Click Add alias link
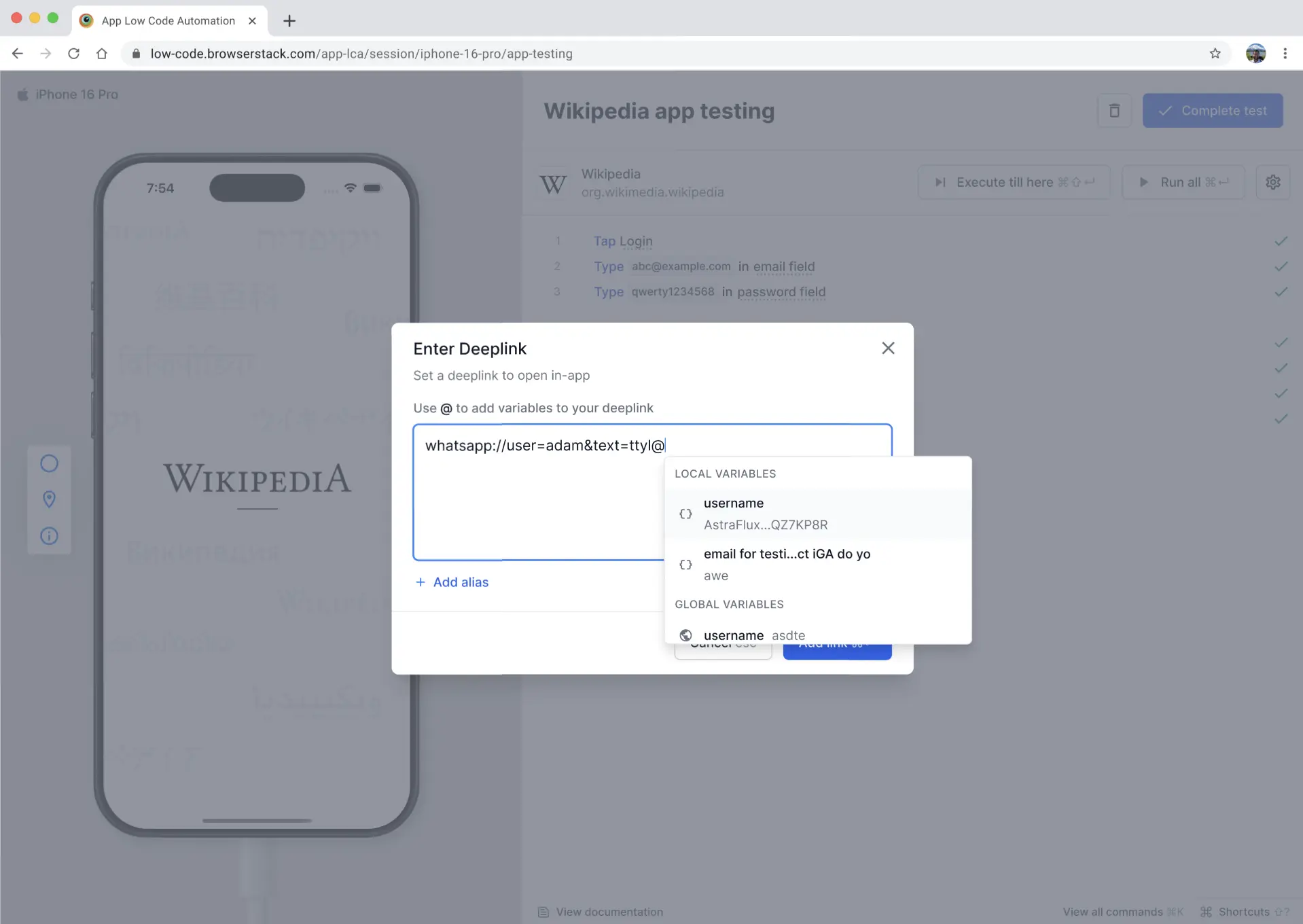 pos(461,582)
